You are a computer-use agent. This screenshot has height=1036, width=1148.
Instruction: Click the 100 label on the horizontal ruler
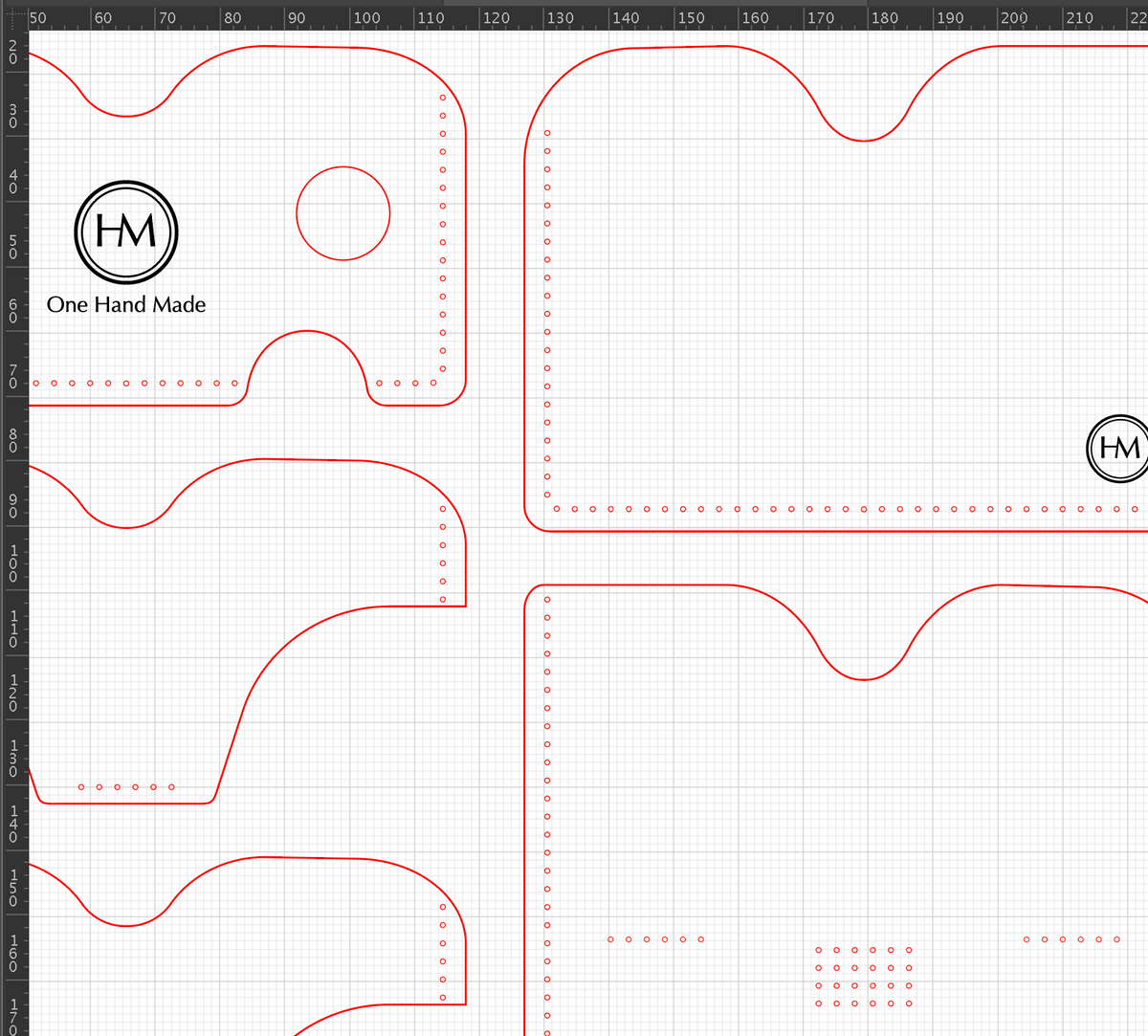pos(366,17)
